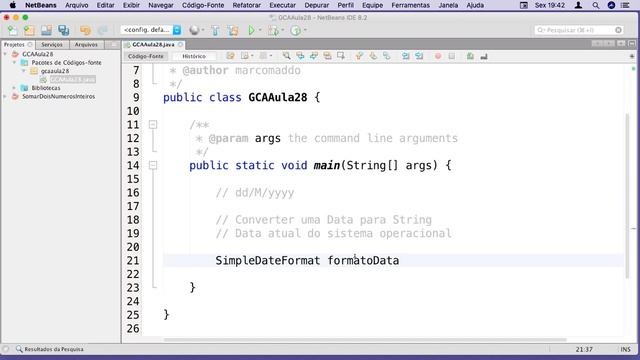Click the Uncomment code icon

[x=484, y=56]
